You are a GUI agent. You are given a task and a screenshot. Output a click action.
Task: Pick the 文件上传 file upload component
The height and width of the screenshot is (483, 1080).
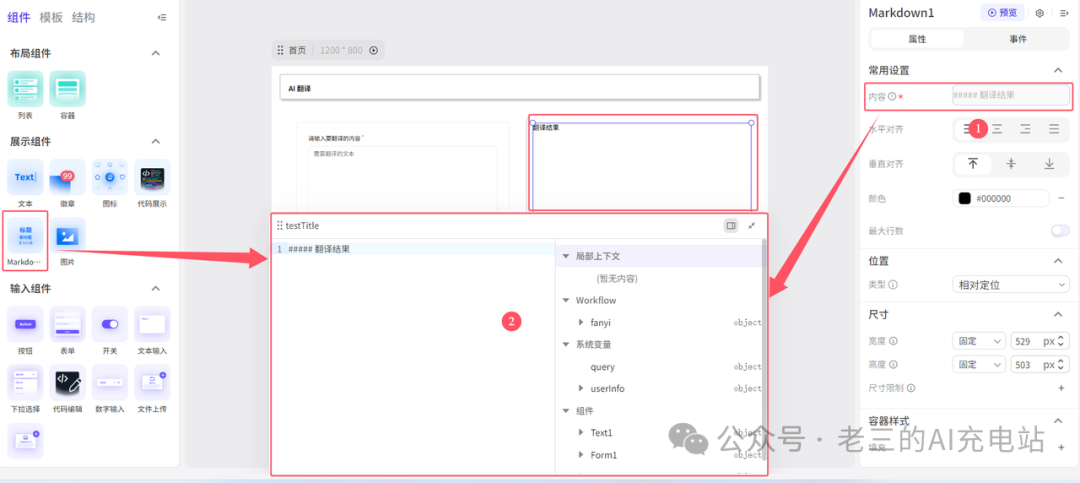point(152,382)
